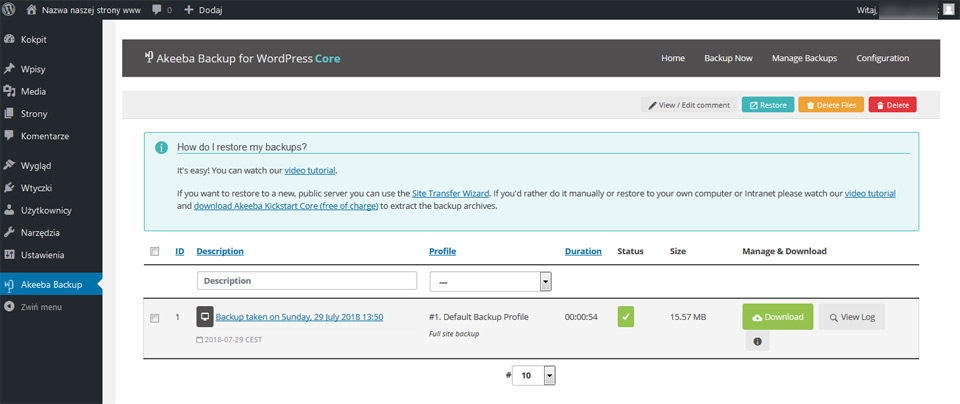Click user avatar in top right corner

948,9
